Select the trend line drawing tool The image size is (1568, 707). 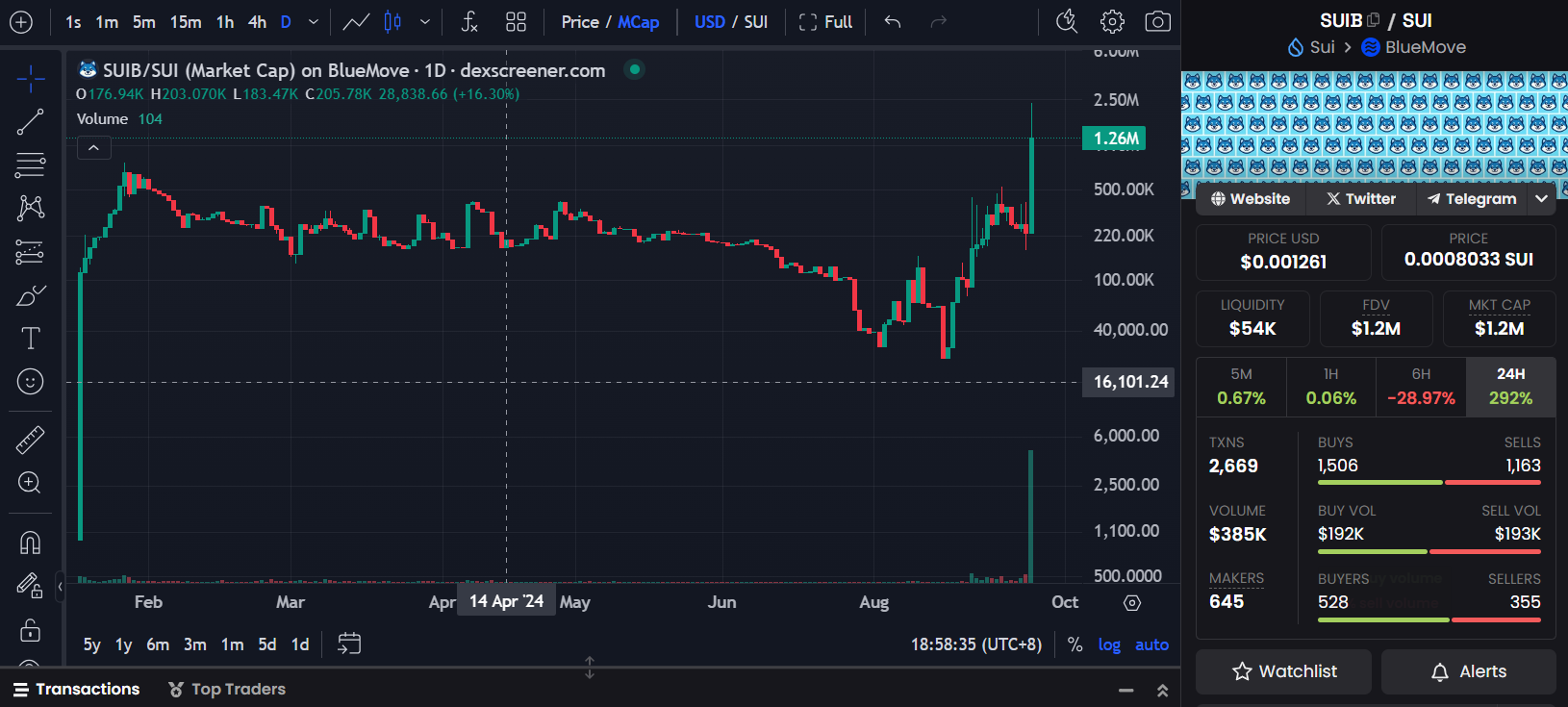pyautogui.click(x=30, y=122)
